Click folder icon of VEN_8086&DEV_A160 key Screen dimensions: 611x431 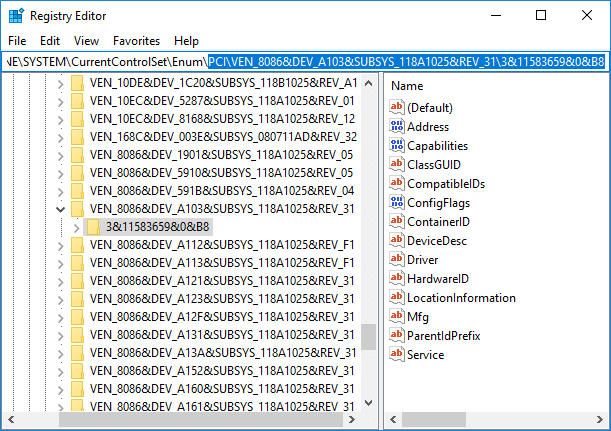[x=77, y=389]
